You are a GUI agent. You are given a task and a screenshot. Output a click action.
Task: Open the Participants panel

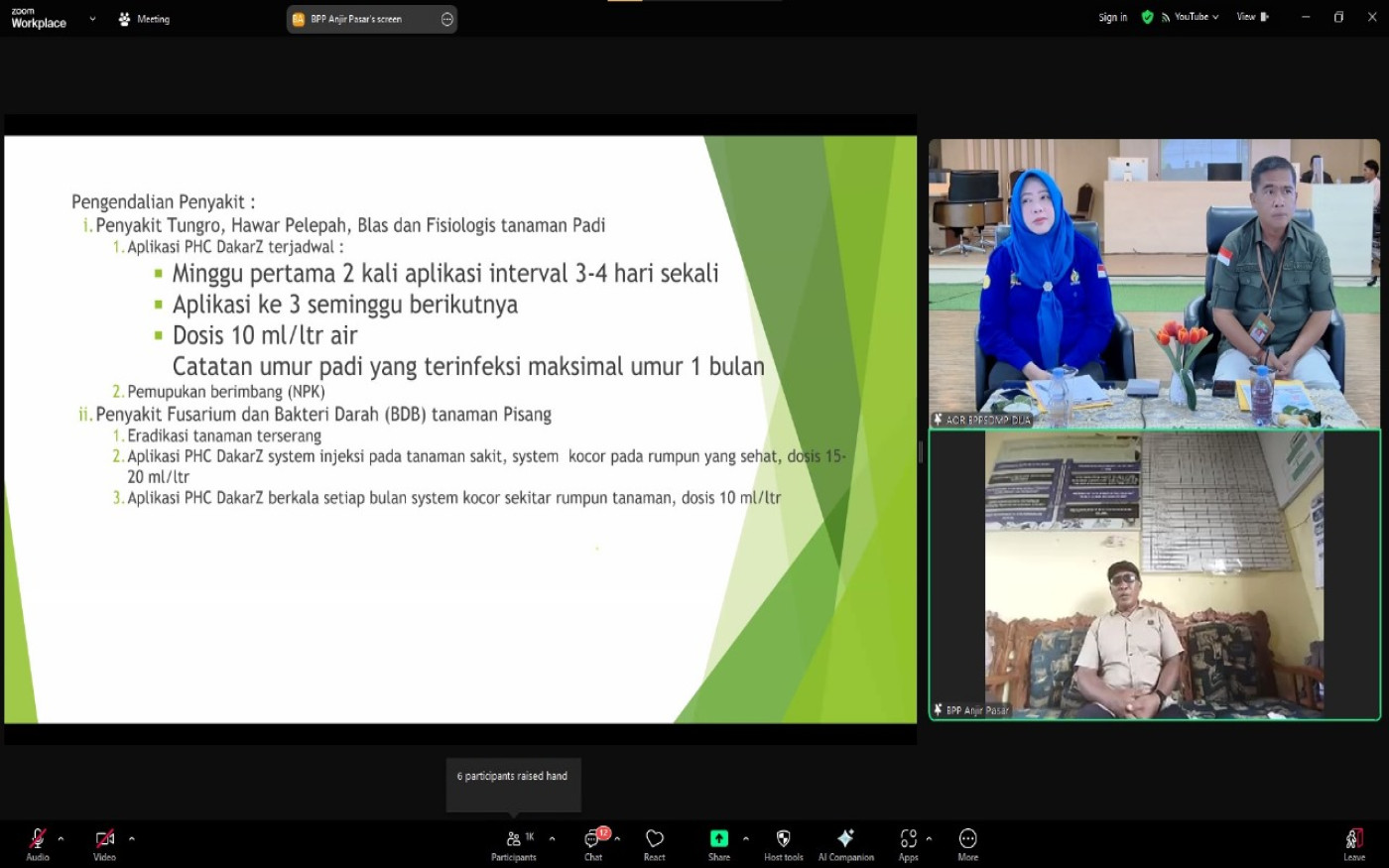click(x=514, y=839)
